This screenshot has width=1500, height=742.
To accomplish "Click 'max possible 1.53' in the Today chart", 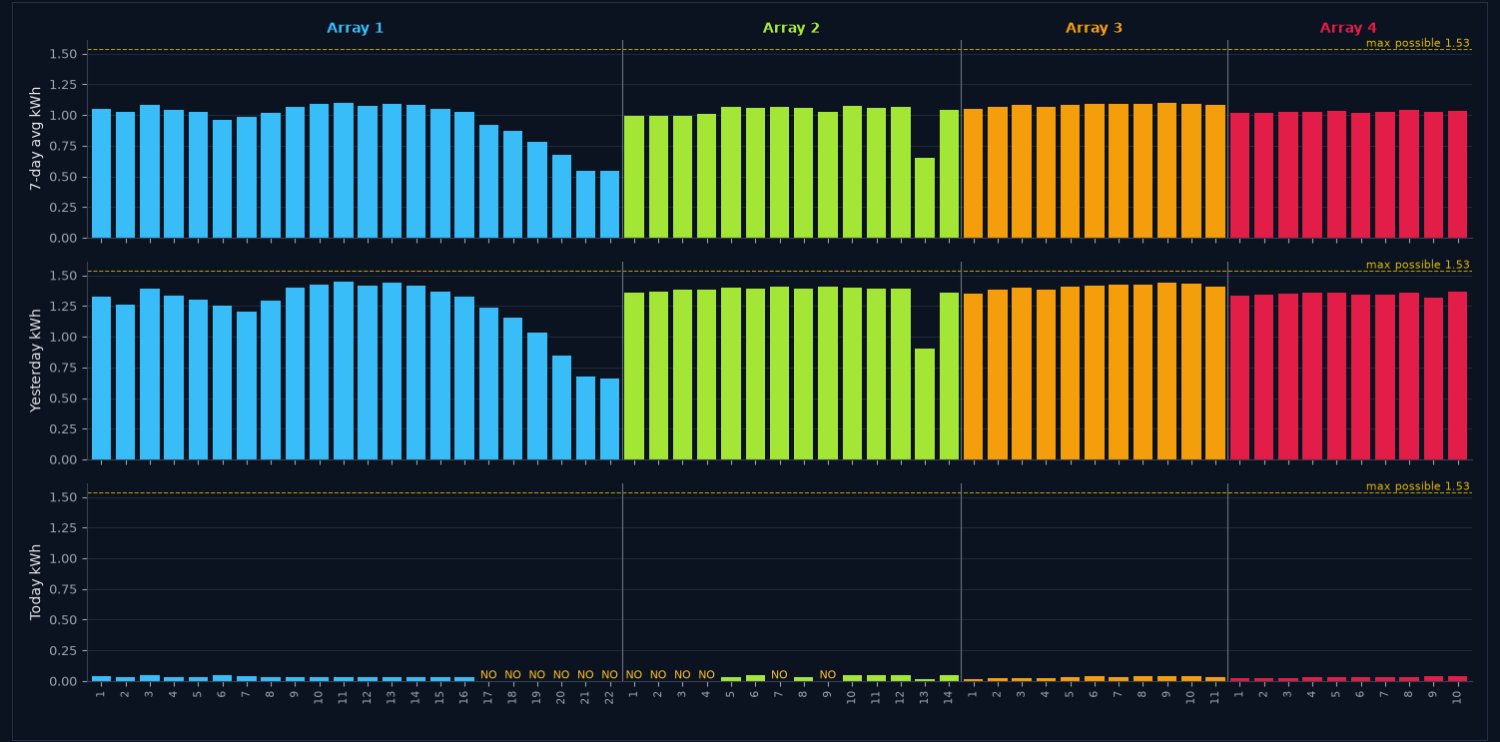I will (x=1417, y=487).
